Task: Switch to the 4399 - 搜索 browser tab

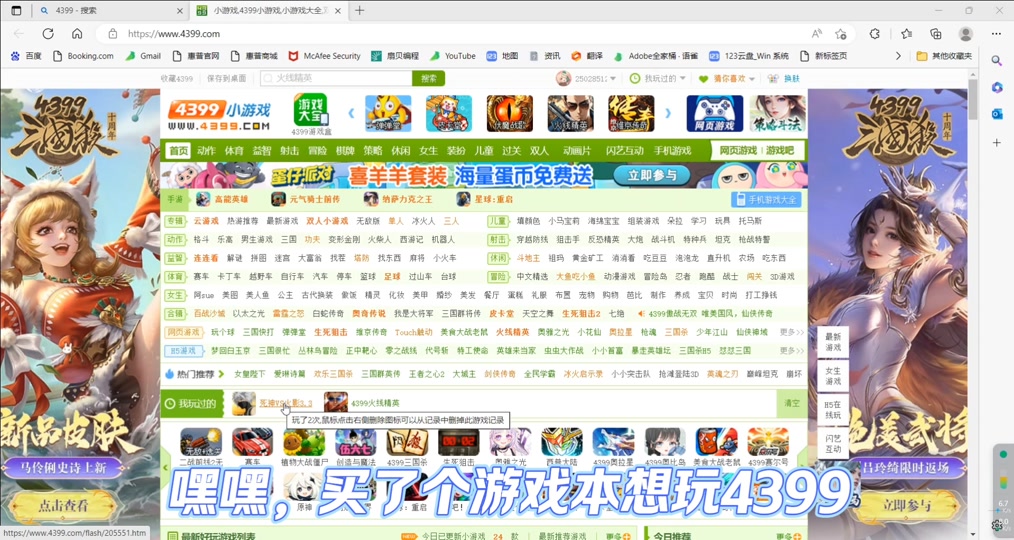Action: pos(111,10)
